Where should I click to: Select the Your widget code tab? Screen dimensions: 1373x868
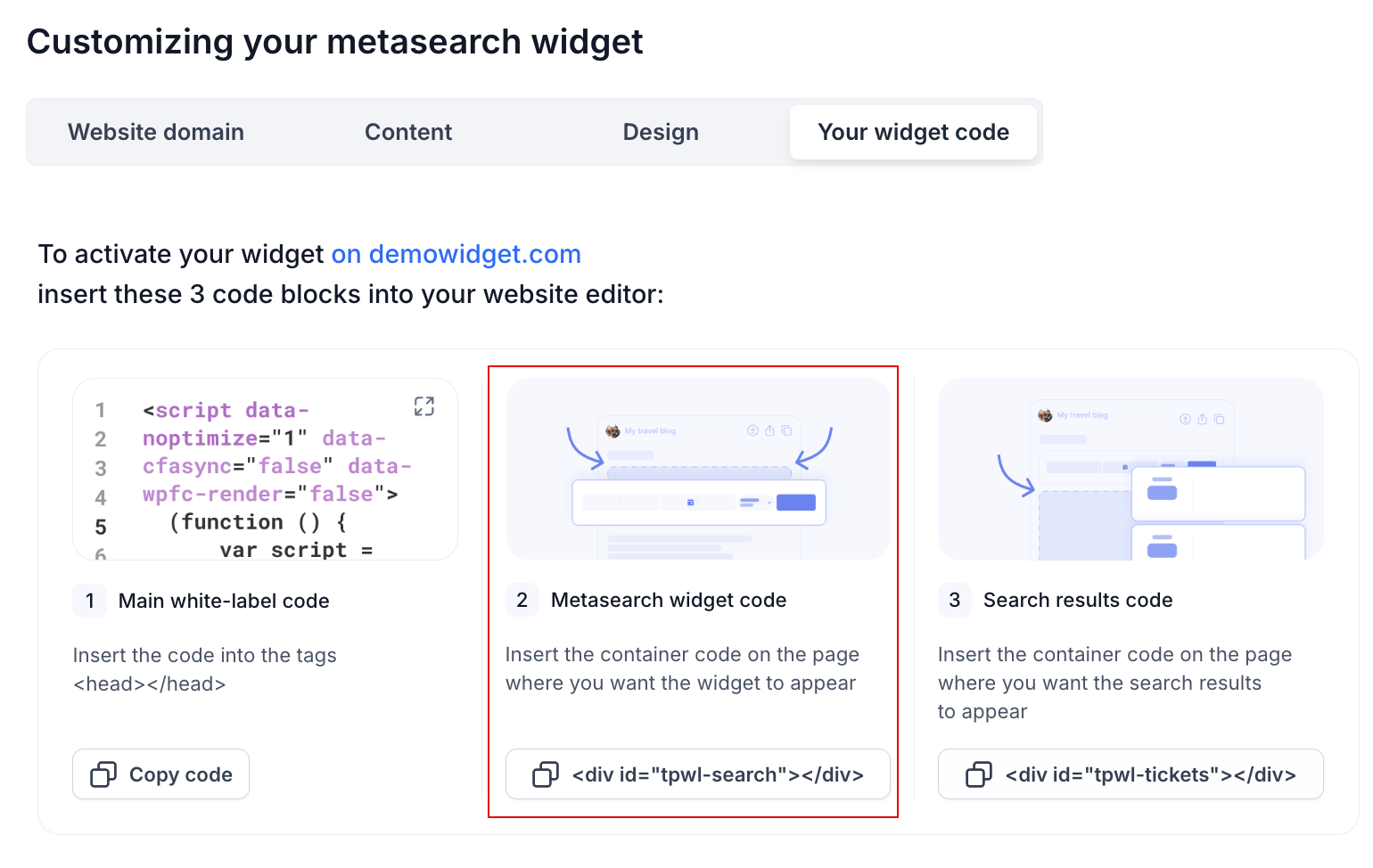coord(913,132)
